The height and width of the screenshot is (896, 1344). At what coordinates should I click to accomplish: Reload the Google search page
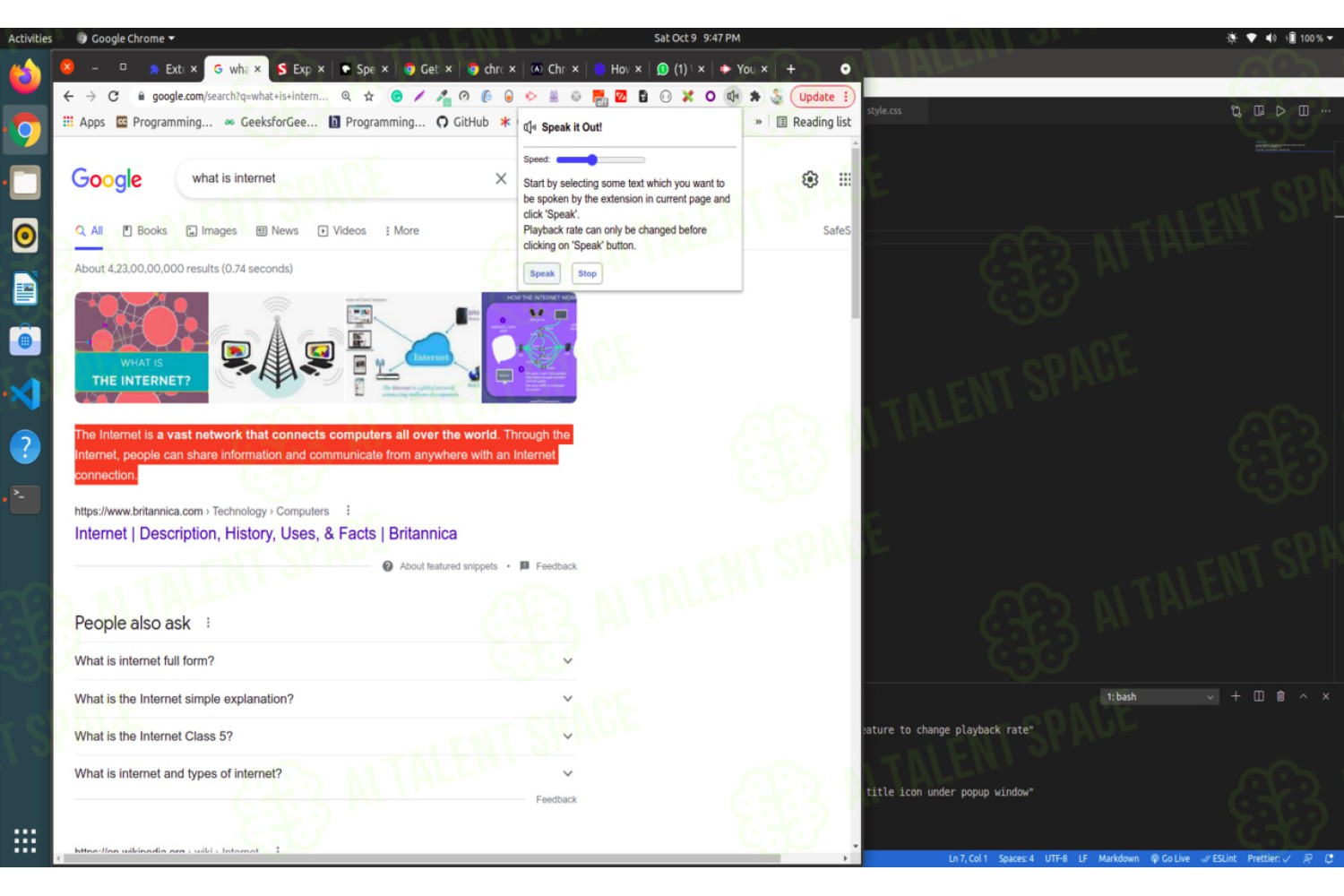[x=113, y=96]
